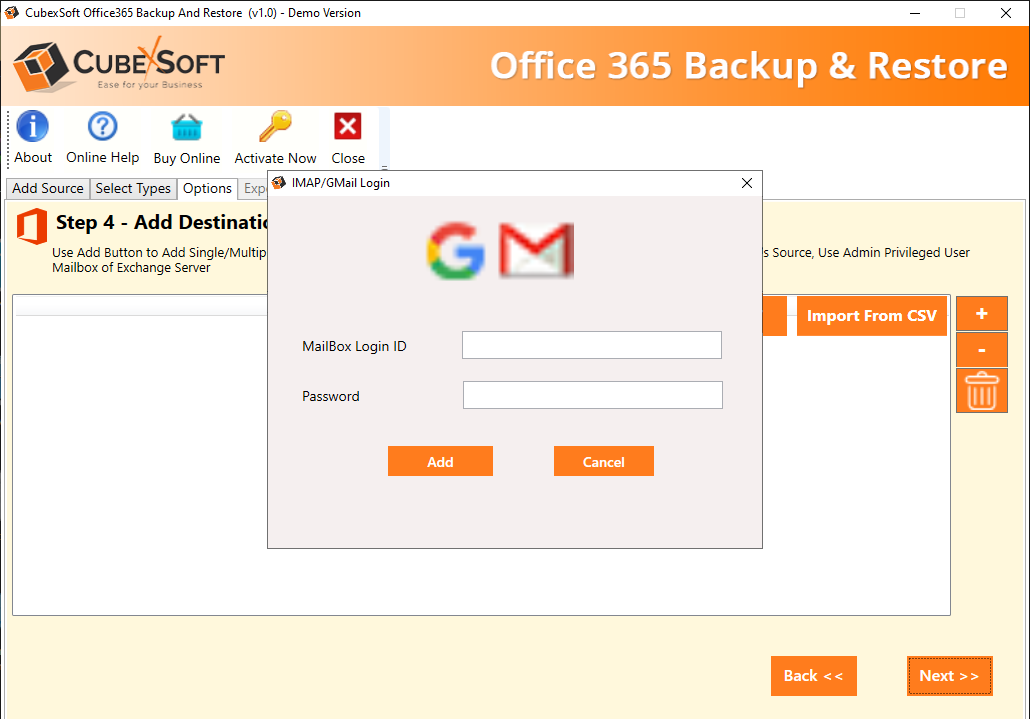Proceed with the Next >> button

[949, 676]
